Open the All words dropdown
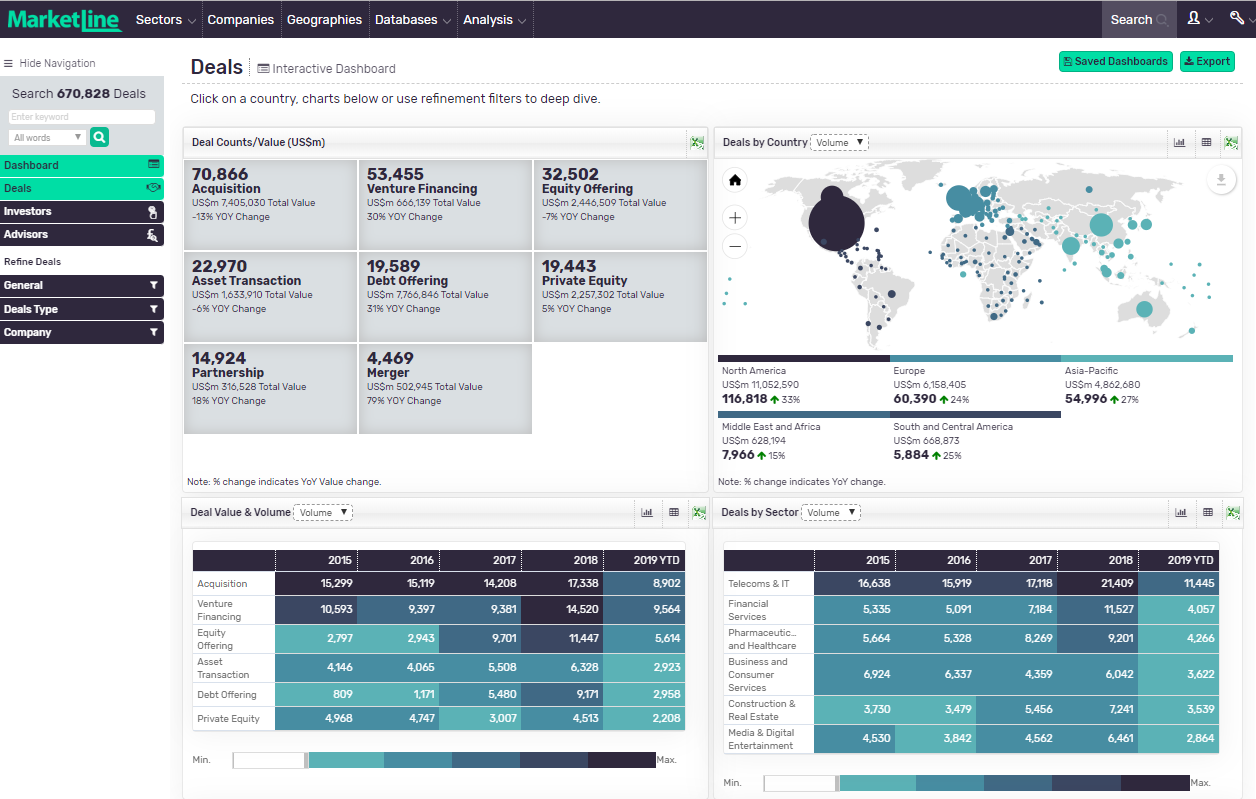This screenshot has width=1256, height=799. coord(47,137)
